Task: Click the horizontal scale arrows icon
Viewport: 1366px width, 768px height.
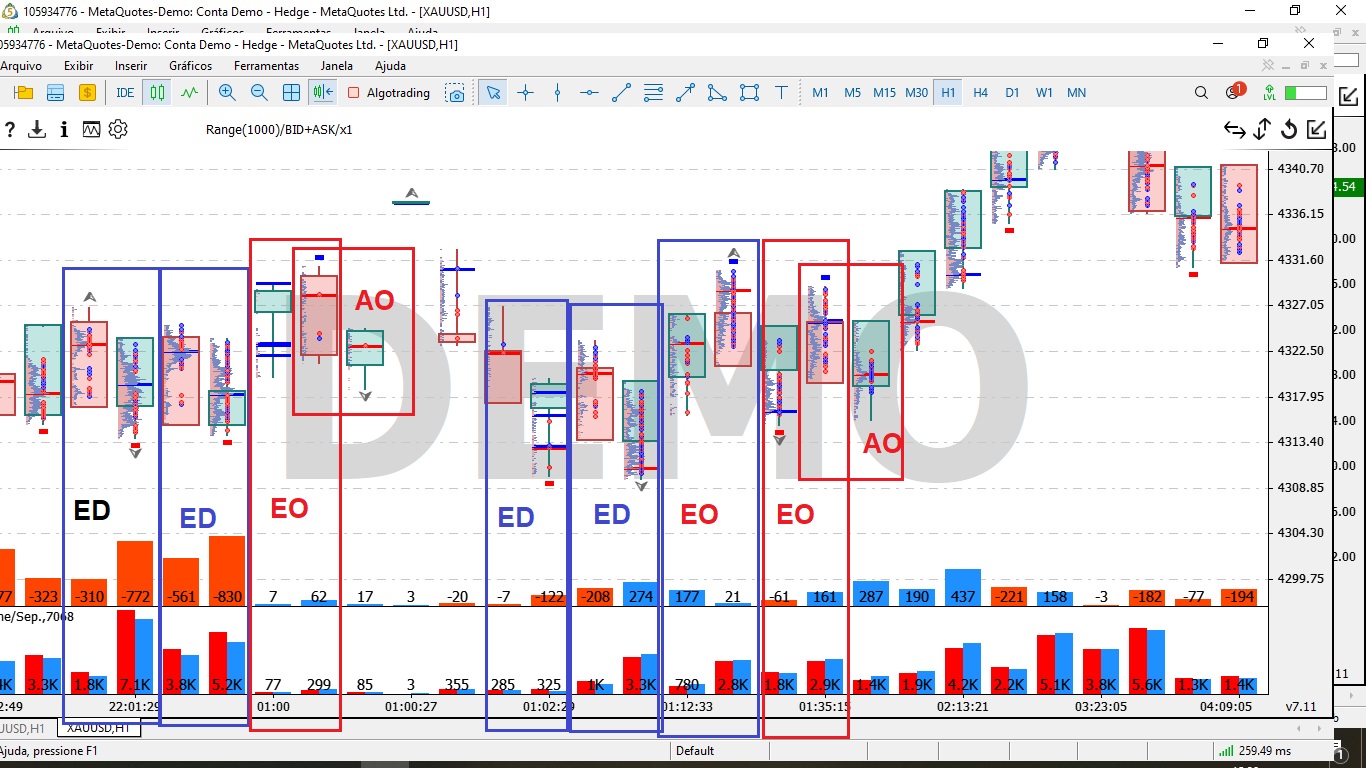Action: pos(1235,130)
